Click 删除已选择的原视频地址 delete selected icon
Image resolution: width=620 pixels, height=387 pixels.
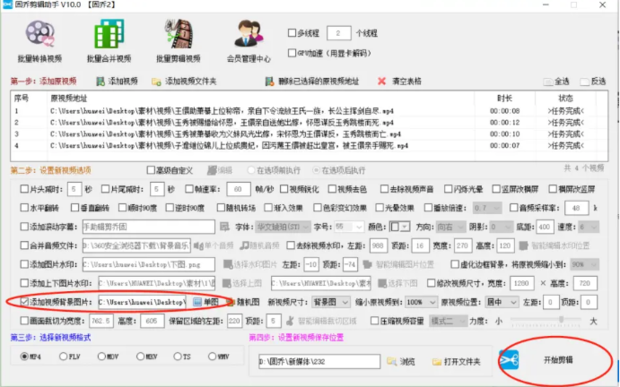point(270,81)
